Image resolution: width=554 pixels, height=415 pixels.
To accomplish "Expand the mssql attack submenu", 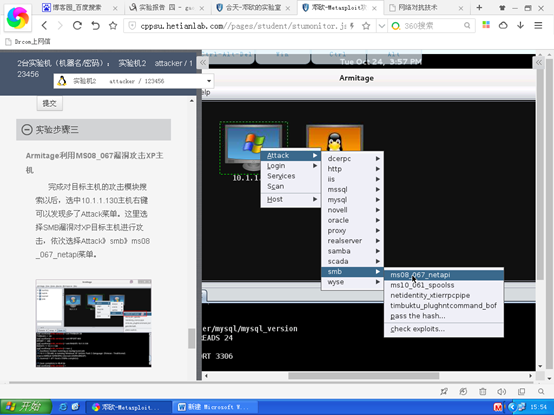I will [x=352, y=189].
